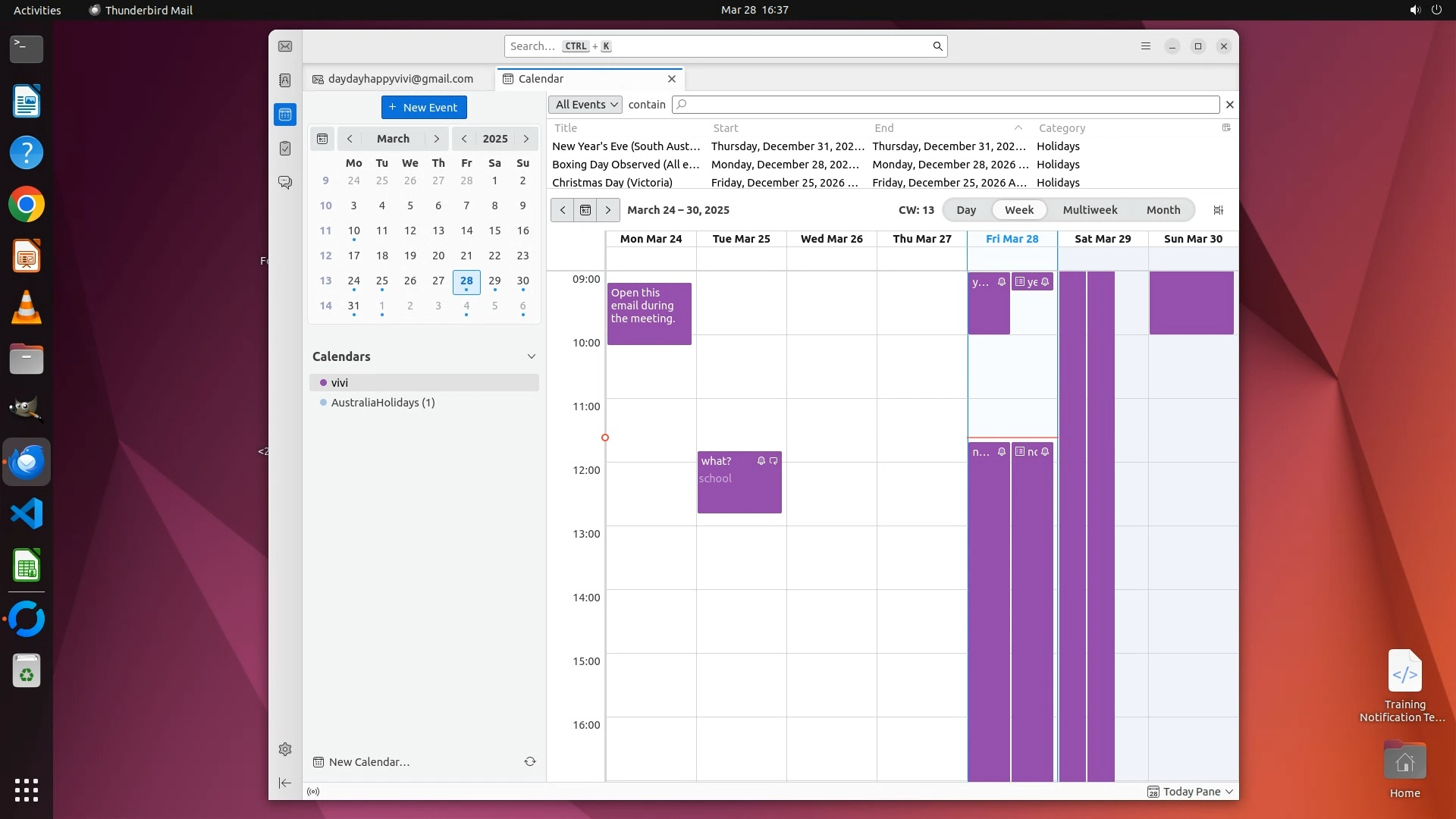Open the Address Book space

[x=285, y=80]
